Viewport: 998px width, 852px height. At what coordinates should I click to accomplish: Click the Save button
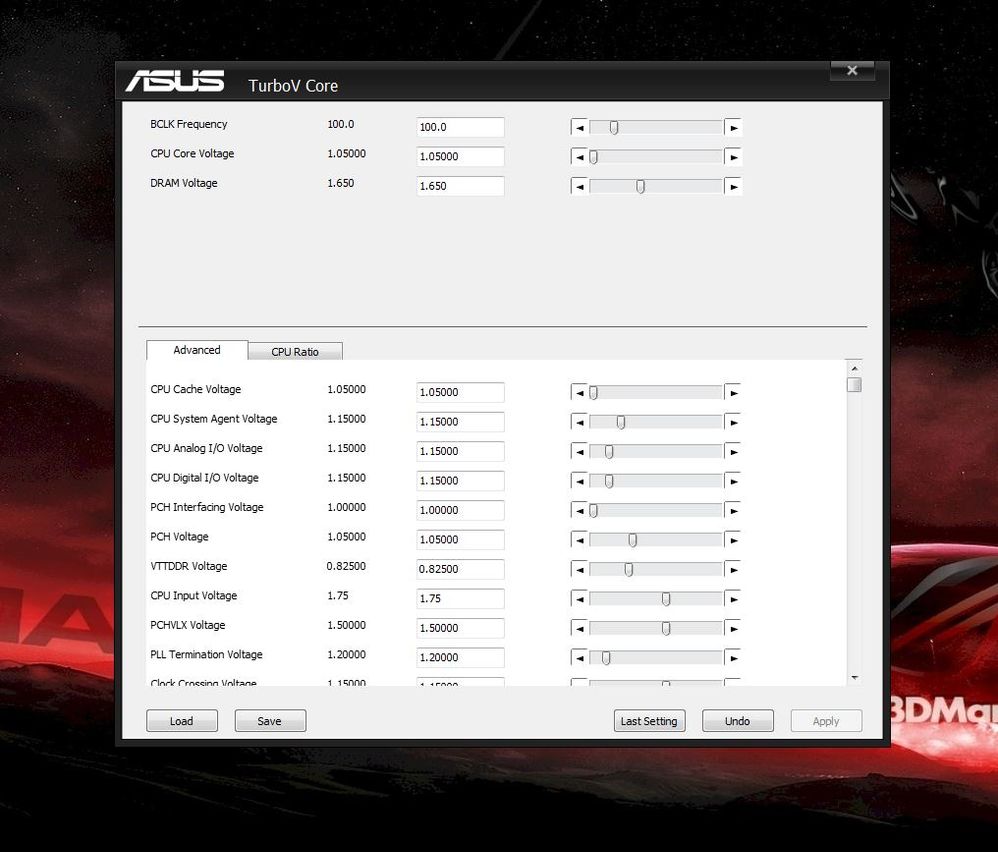click(270, 720)
